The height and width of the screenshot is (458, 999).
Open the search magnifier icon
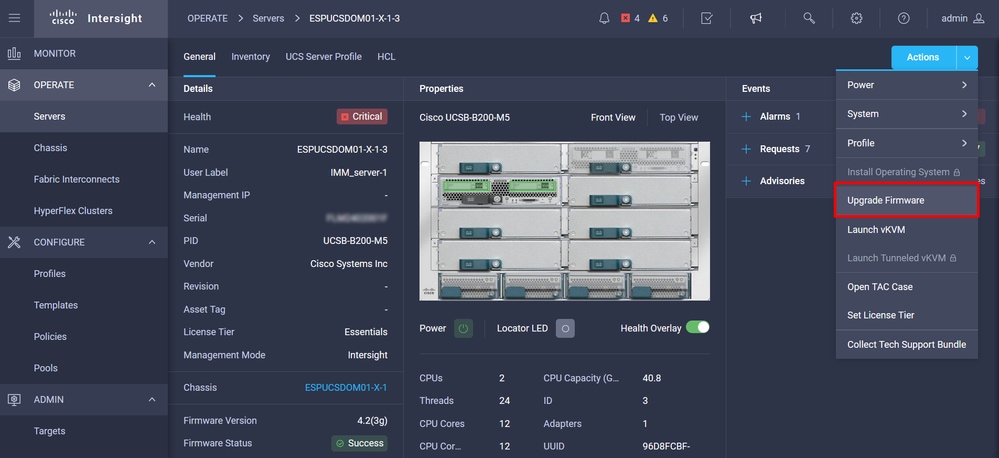point(809,18)
